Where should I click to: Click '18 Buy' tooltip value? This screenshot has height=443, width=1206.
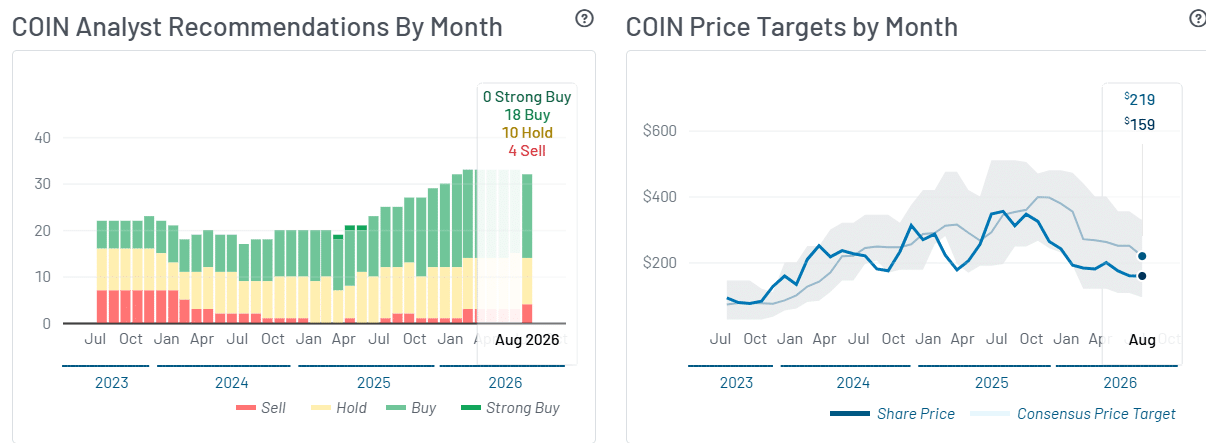[x=527, y=115]
